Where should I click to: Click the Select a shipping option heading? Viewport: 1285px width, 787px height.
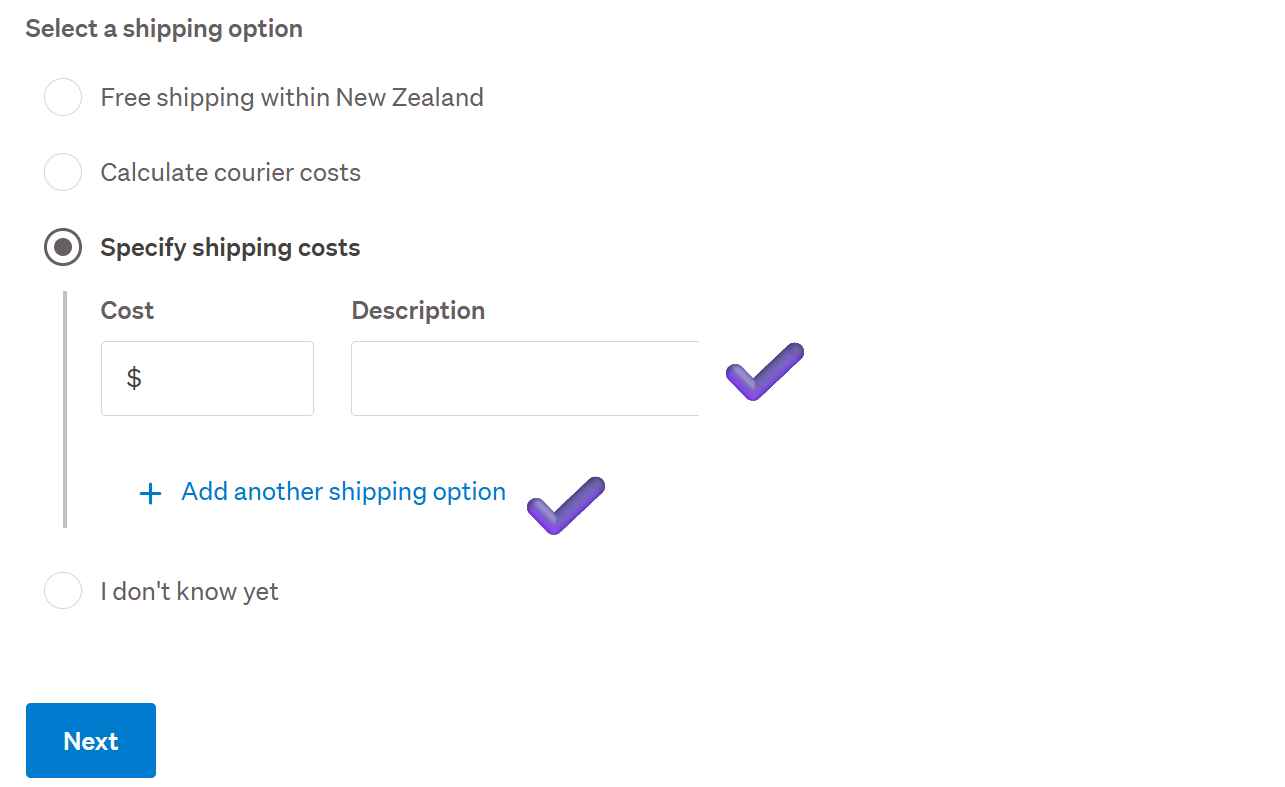(x=164, y=29)
